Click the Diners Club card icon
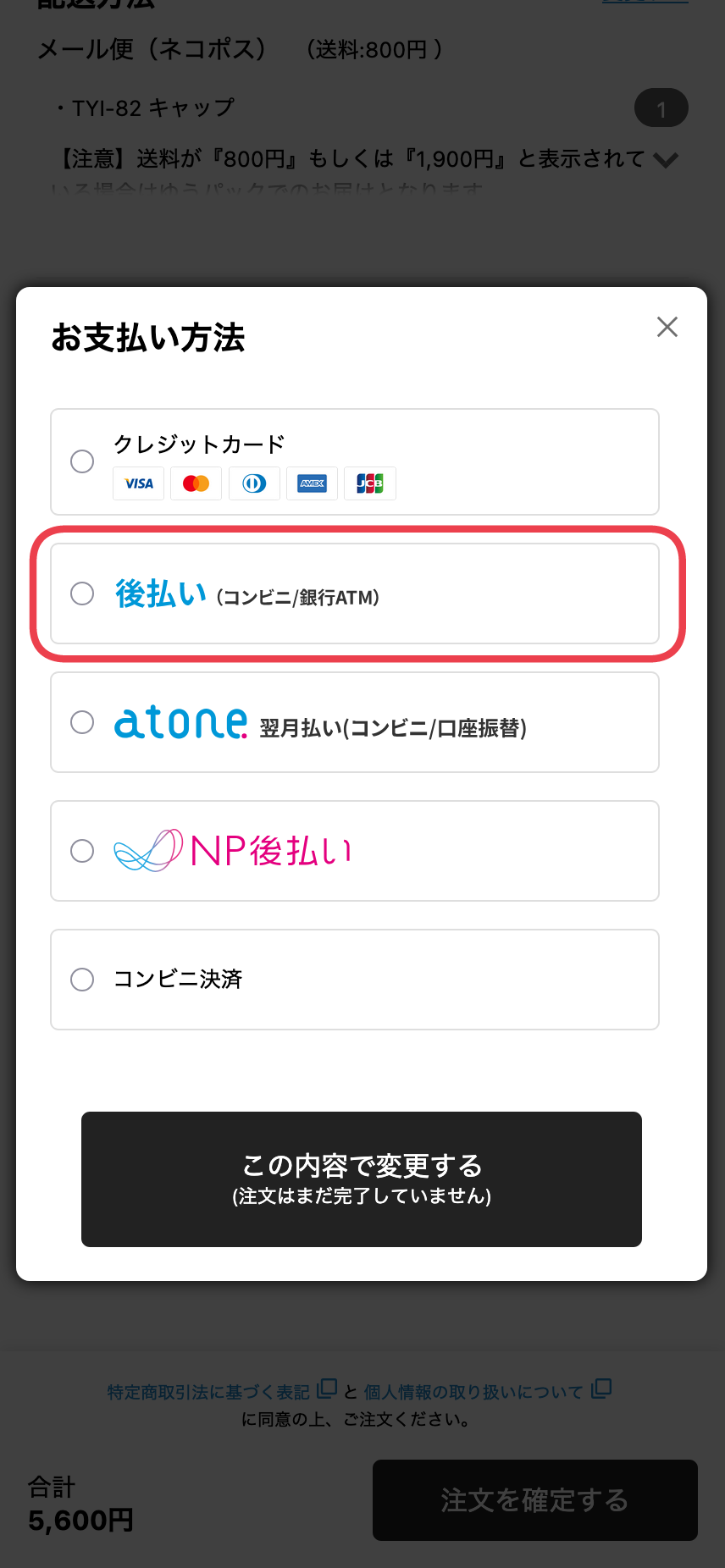The height and width of the screenshot is (1568, 725). point(254,483)
